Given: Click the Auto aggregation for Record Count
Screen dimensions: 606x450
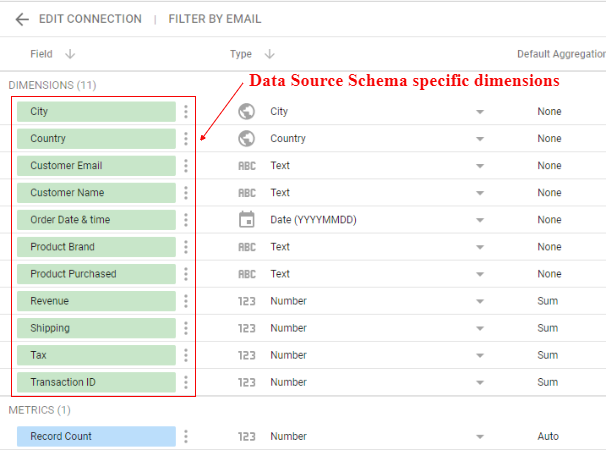Looking at the screenshot, I should (x=548, y=436).
